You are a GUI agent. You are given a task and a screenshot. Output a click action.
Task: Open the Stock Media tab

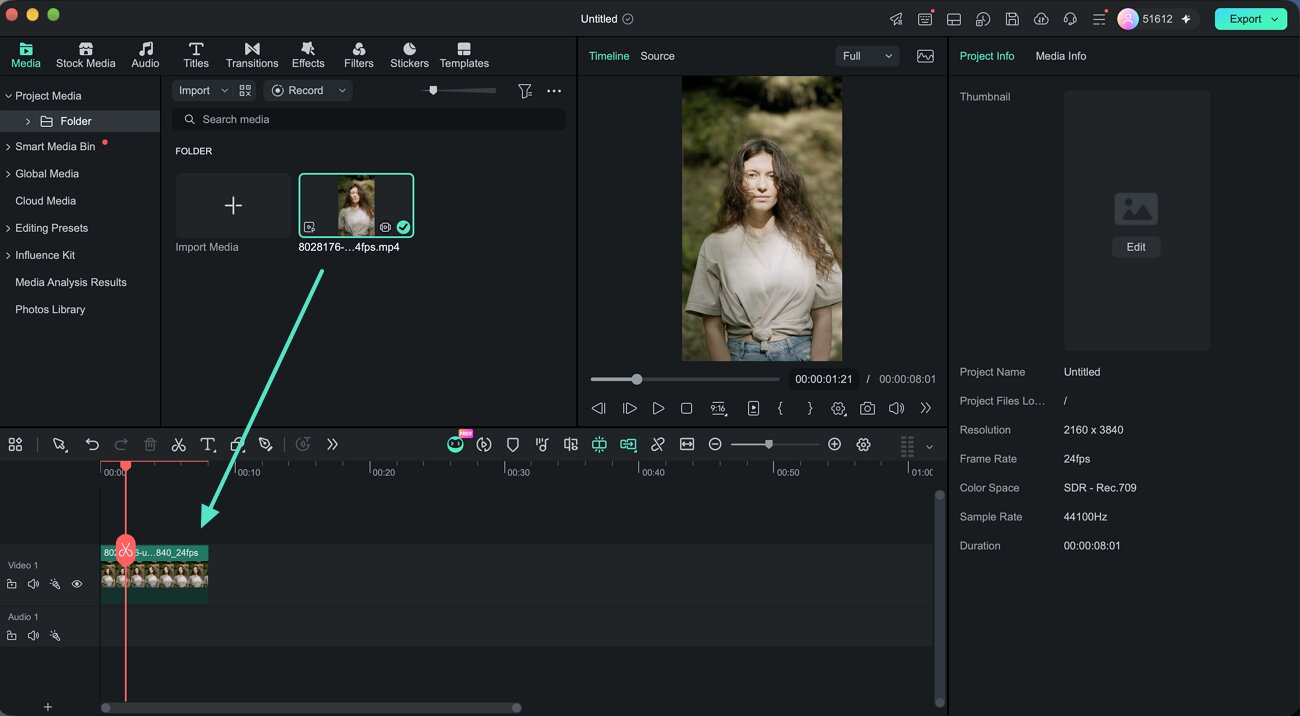tap(86, 55)
